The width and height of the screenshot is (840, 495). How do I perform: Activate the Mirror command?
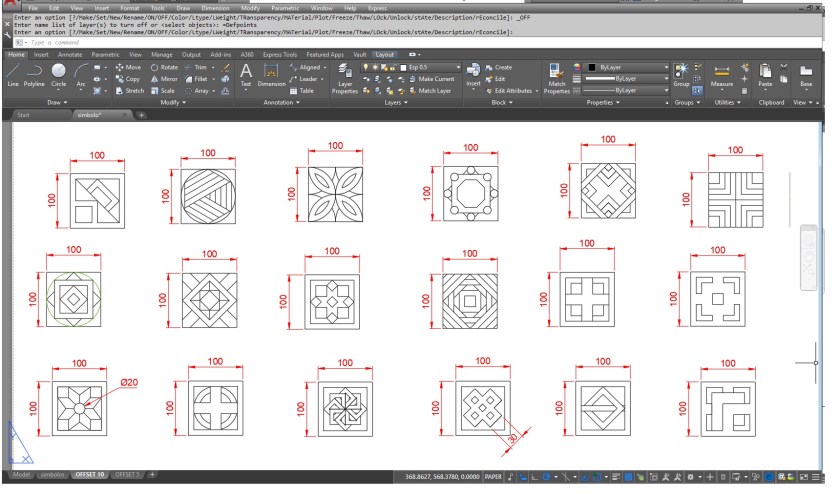[164, 79]
